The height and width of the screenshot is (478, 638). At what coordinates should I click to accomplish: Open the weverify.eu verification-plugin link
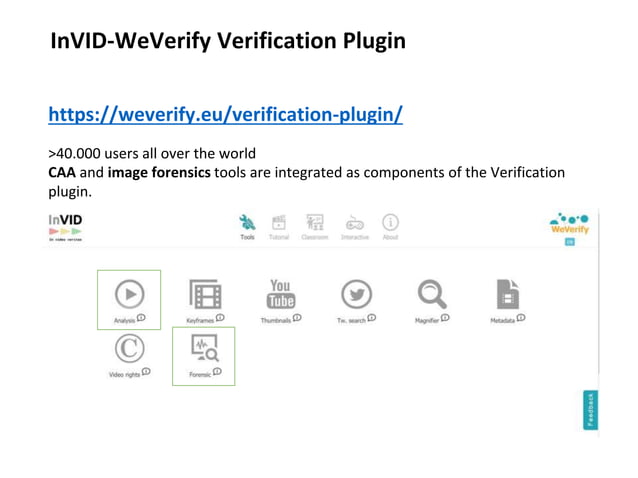pyautogui.click(x=225, y=114)
